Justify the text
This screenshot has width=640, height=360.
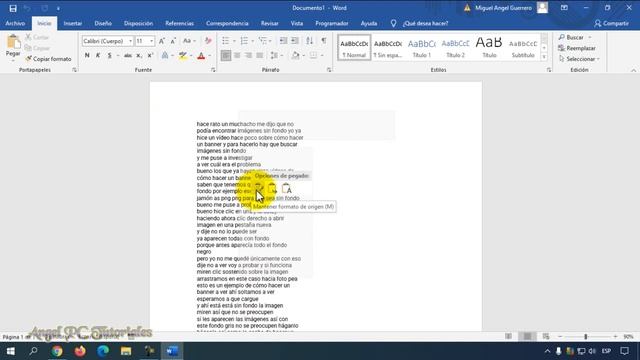pyautogui.click(x=260, y=55)
